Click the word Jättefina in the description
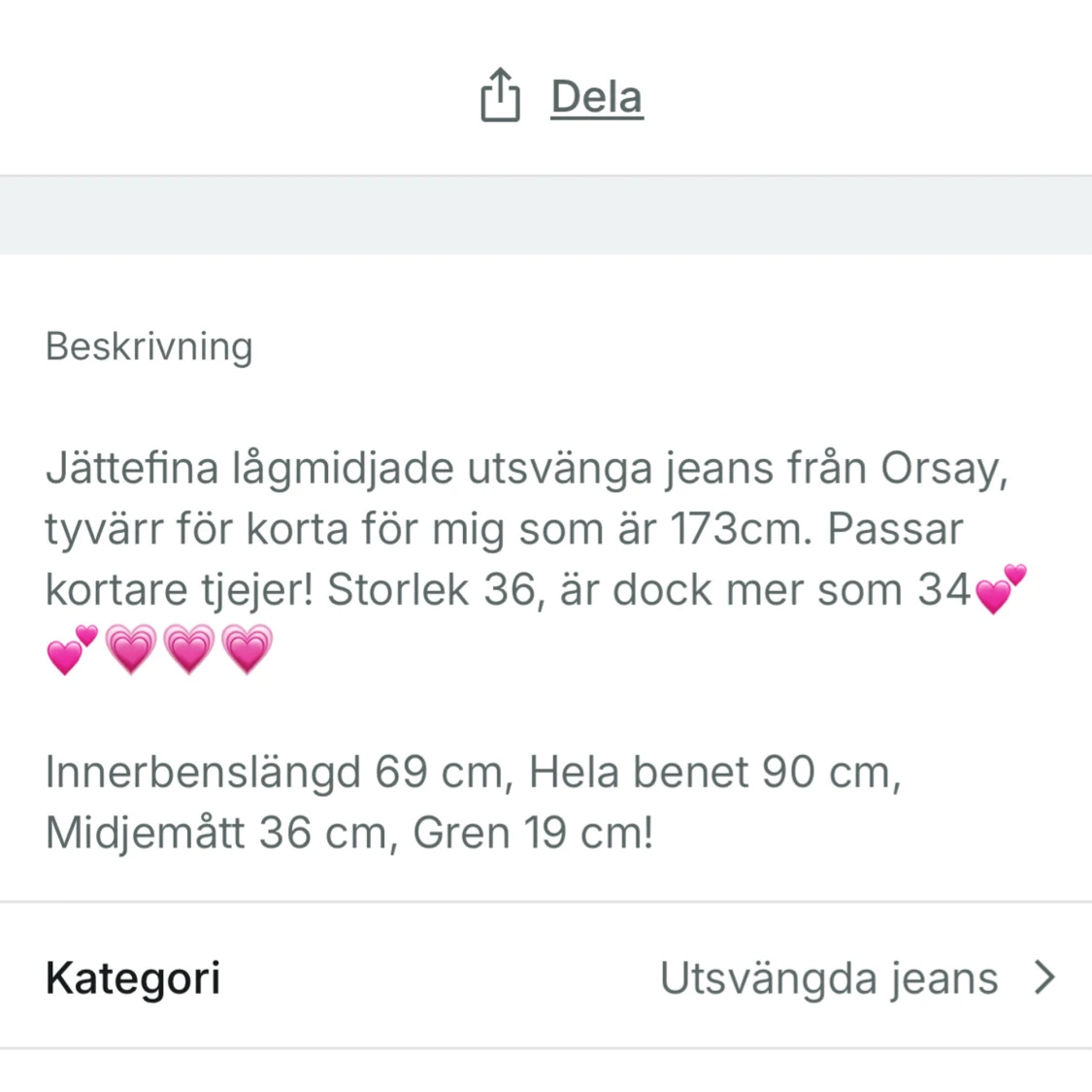 [x=132, y=469]
